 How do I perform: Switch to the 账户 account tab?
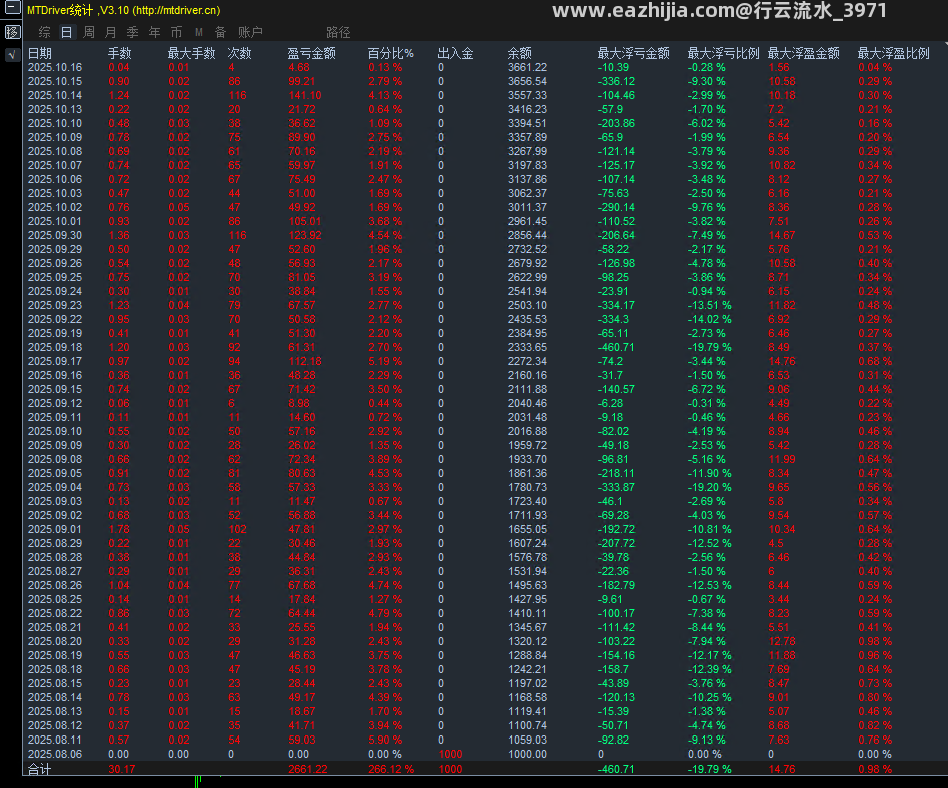point(250,32)
